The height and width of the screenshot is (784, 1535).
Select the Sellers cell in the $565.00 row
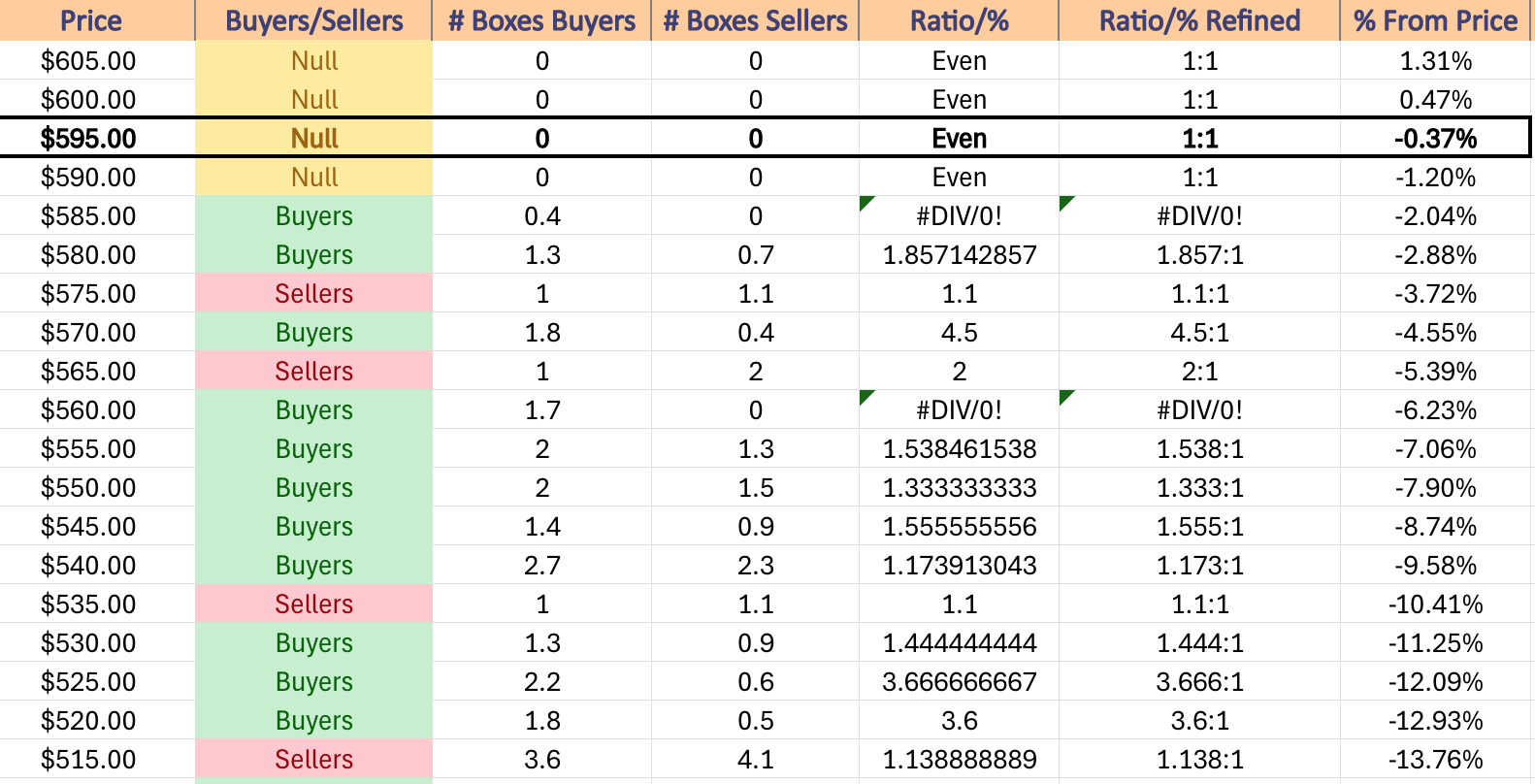313,371
